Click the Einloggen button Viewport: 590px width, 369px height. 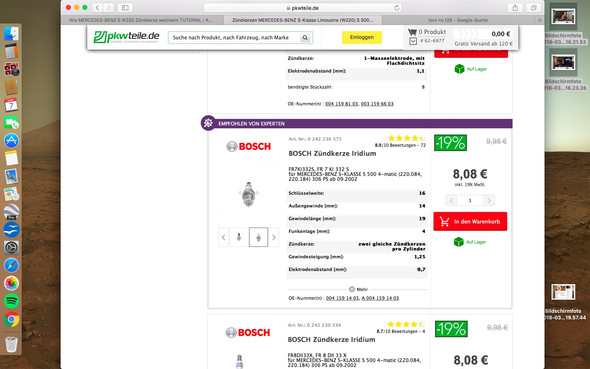(362, 37)
